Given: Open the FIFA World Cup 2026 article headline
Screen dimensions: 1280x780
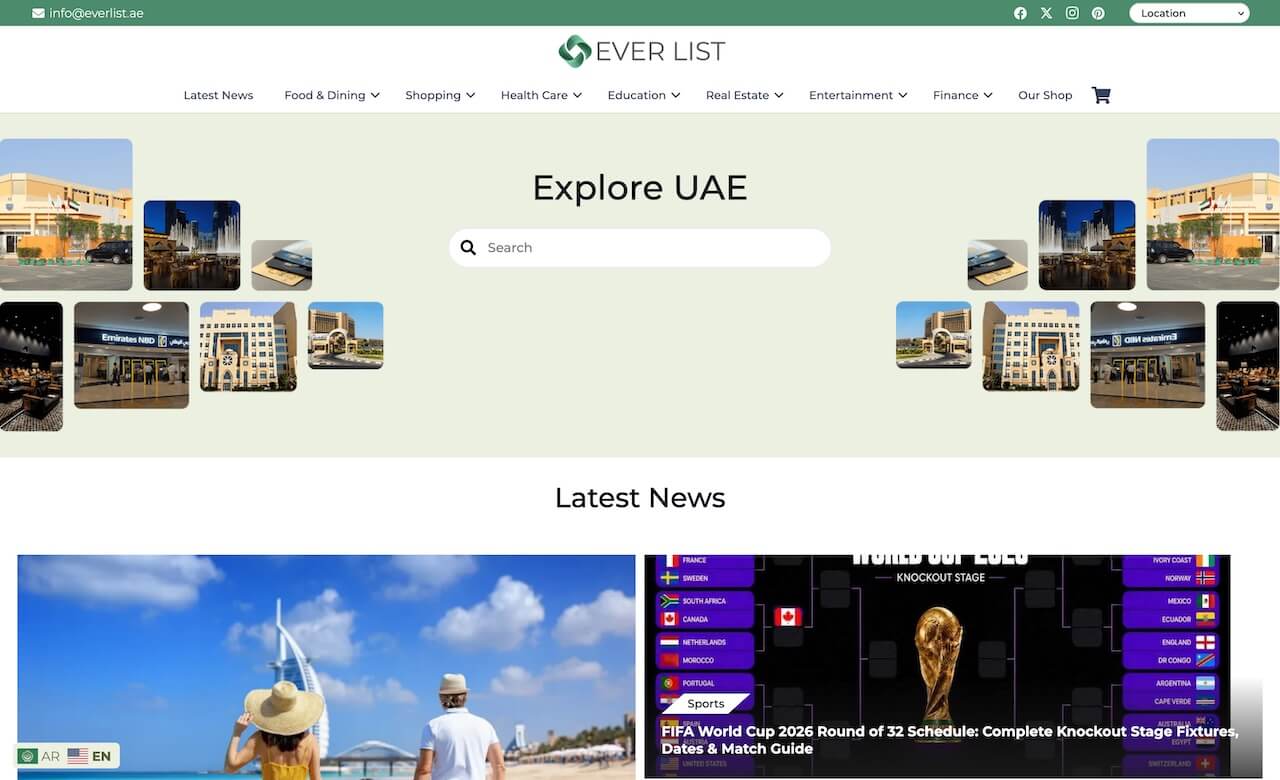Looking at the screenshot, I should [x=949, y=740].
